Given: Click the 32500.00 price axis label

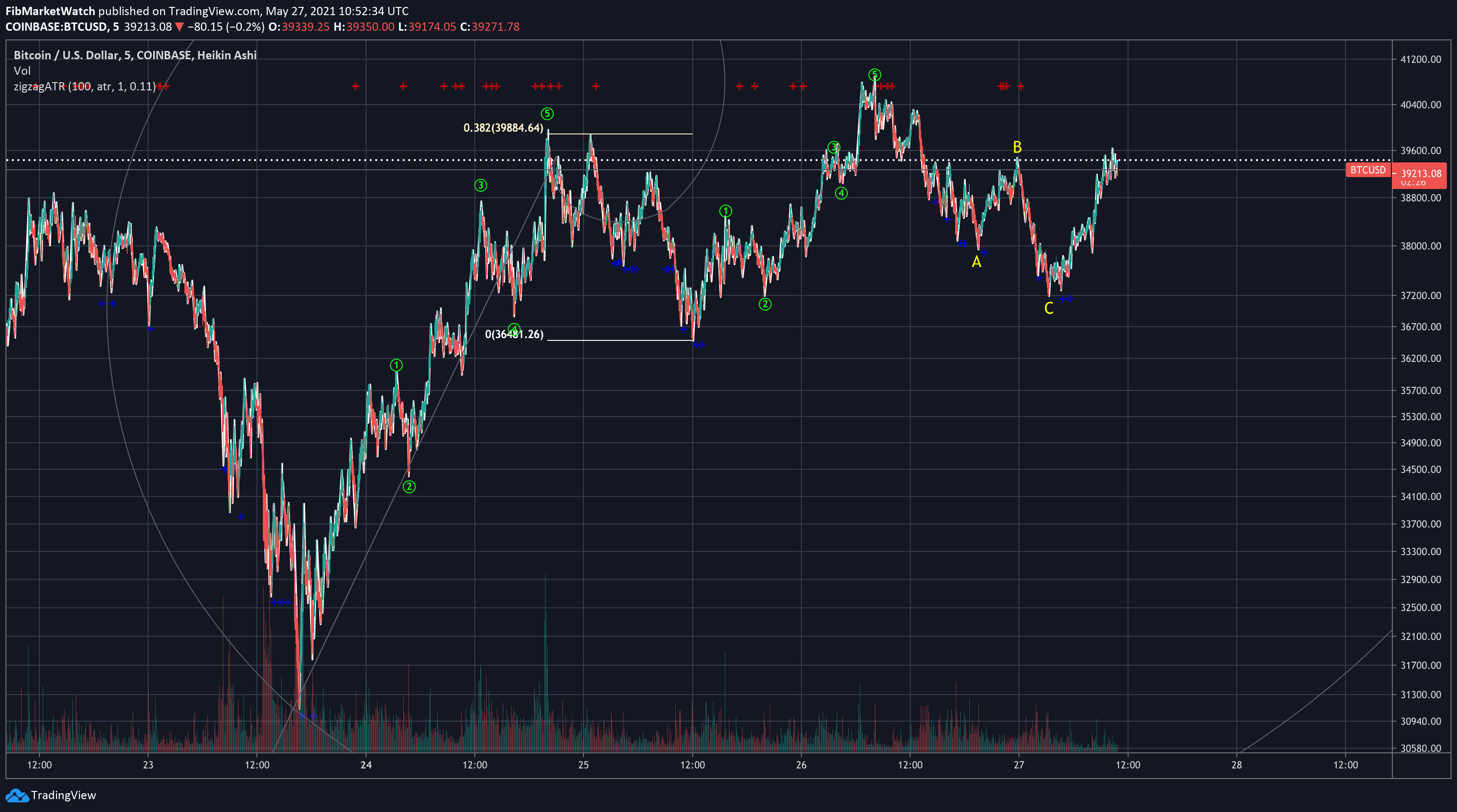Looking at the screenshot, I should [1421, 608].
